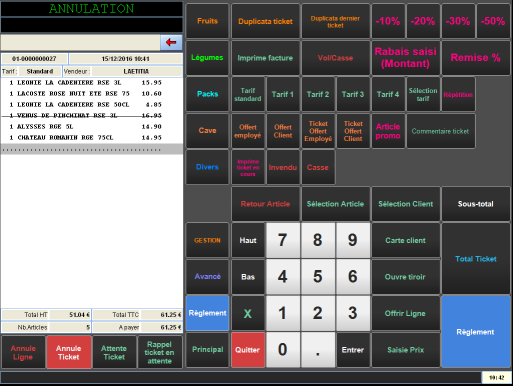Click Rabais saisi (Montant) button
The height and width of the screenshot is (386, 513).
(406, 58)
